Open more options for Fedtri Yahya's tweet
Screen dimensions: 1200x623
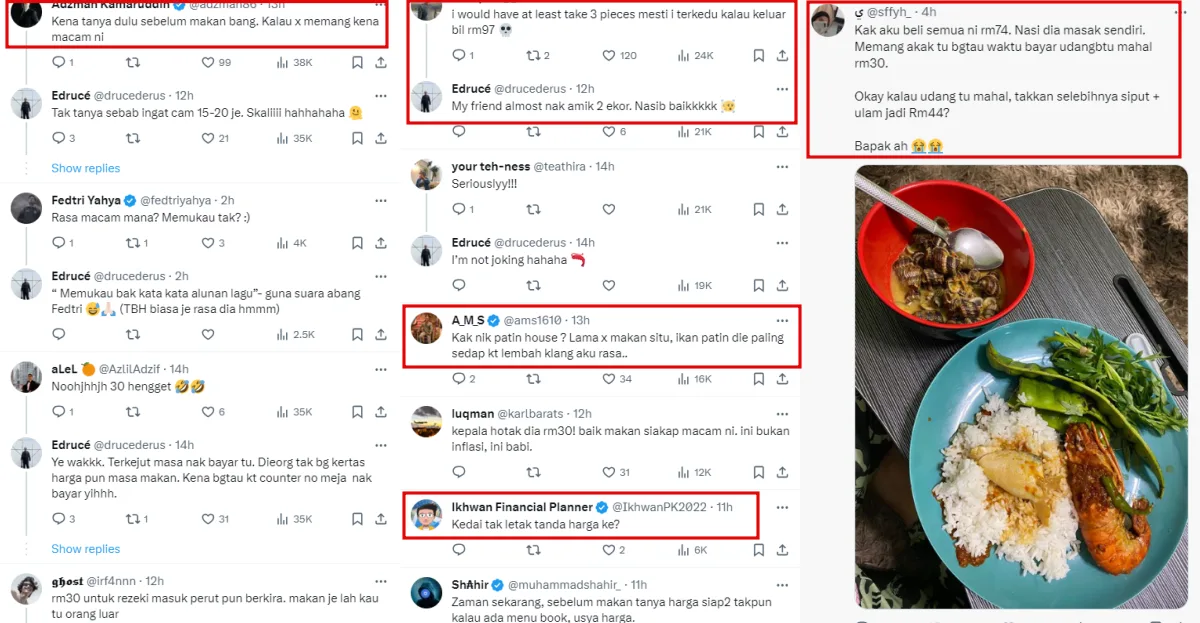380,201
